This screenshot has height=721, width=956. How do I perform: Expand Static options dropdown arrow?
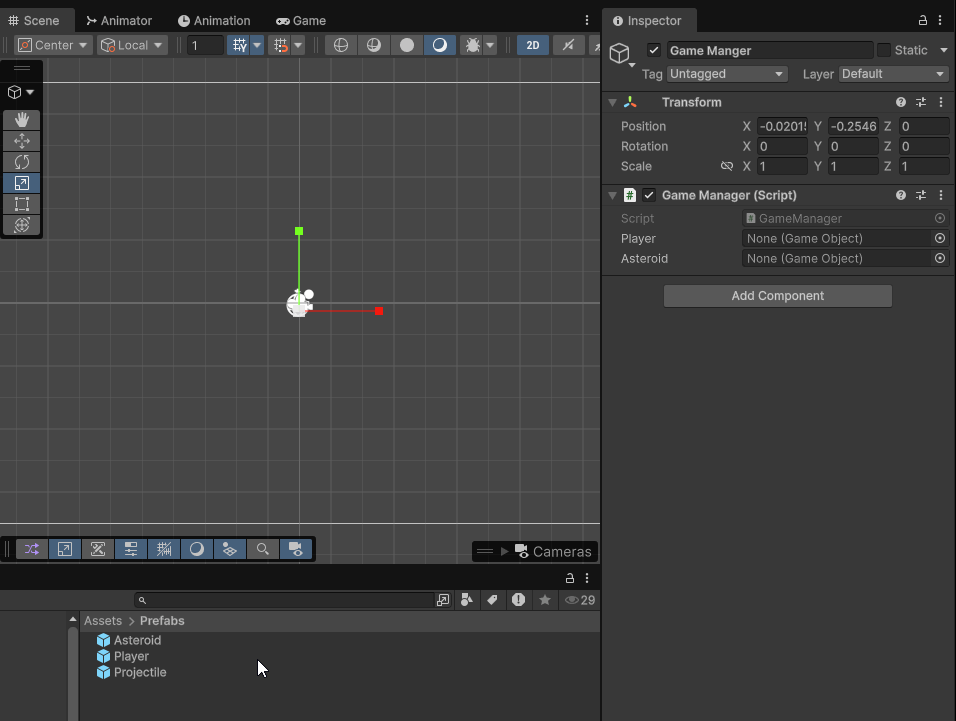943,50
